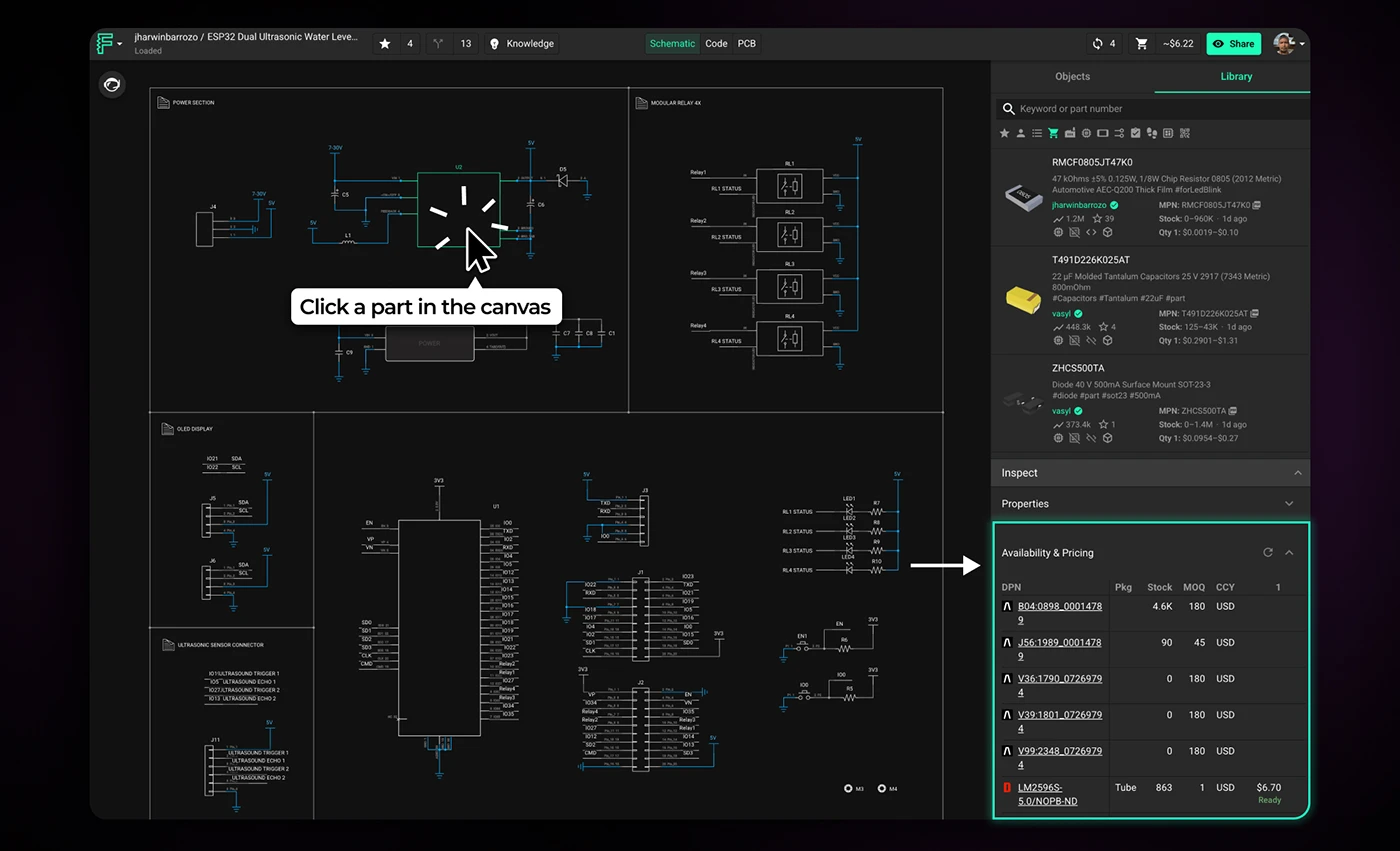Click the refresh pricing icon in Availability & Pricing
Screen dimensions: 1400x851
(1268, 552)
